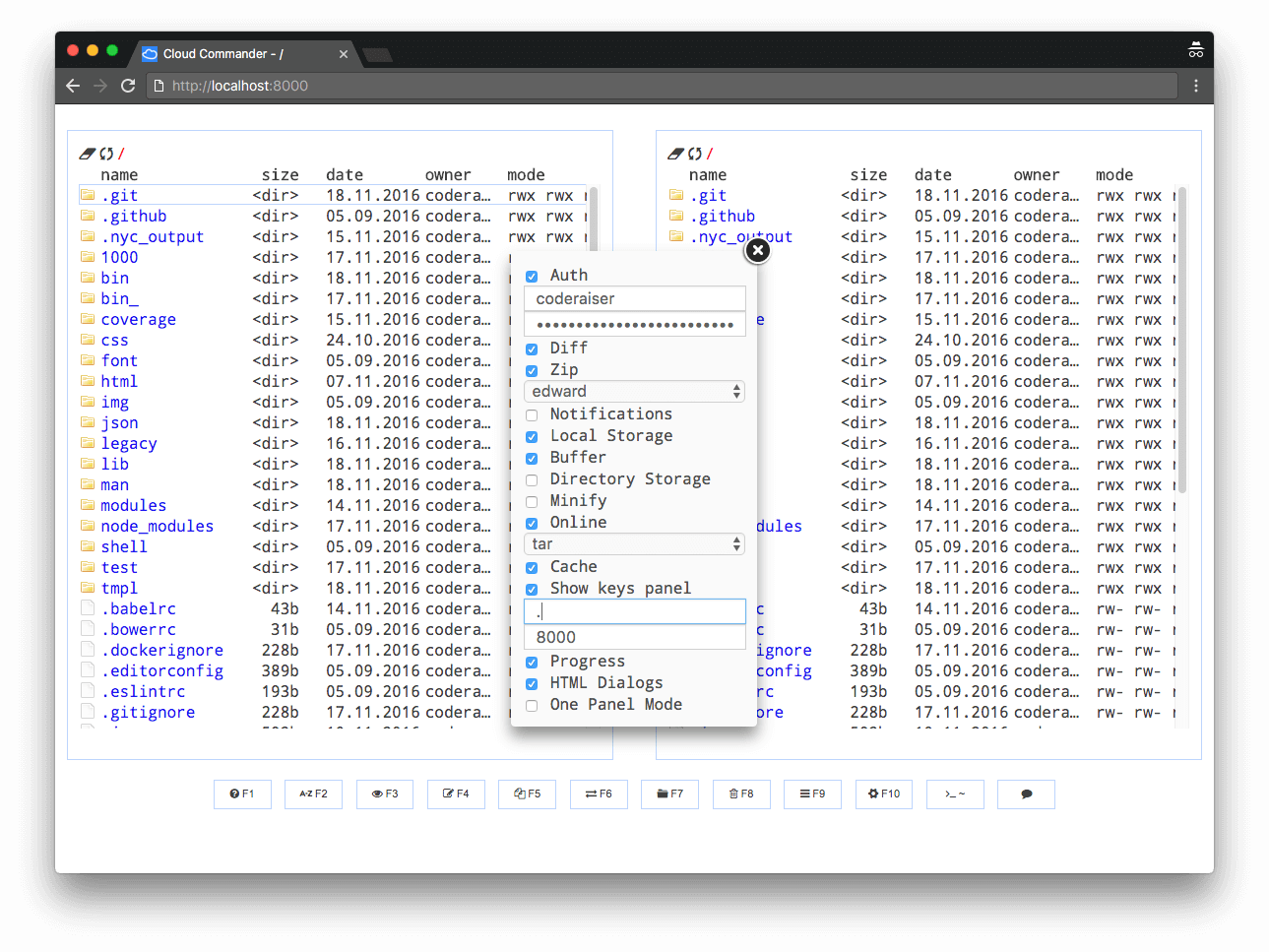Enable Notifications in settings

pos(532,413)
